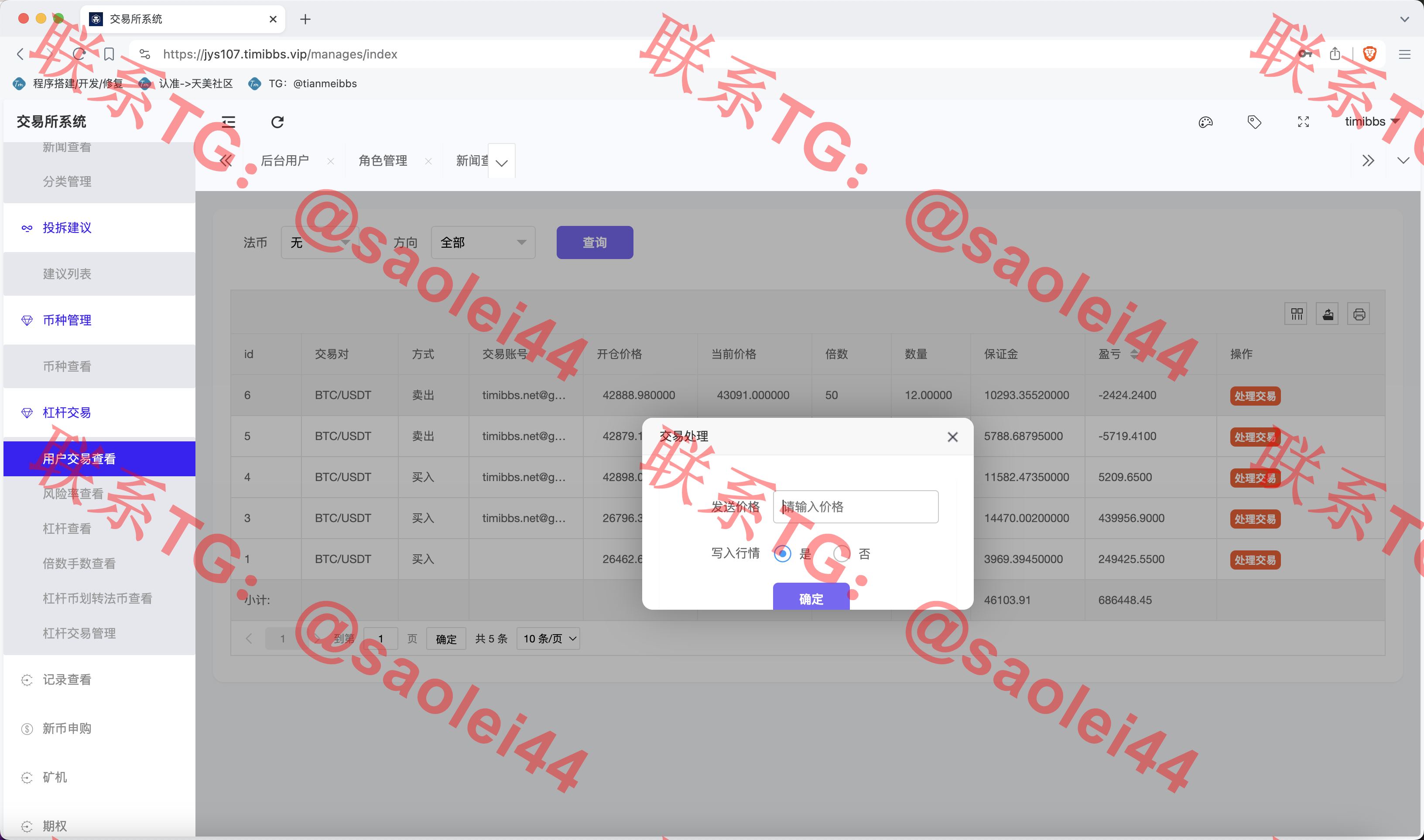Select 否 for 写入行情
This screenshot has width=1424, height=840.
(842, 553)
